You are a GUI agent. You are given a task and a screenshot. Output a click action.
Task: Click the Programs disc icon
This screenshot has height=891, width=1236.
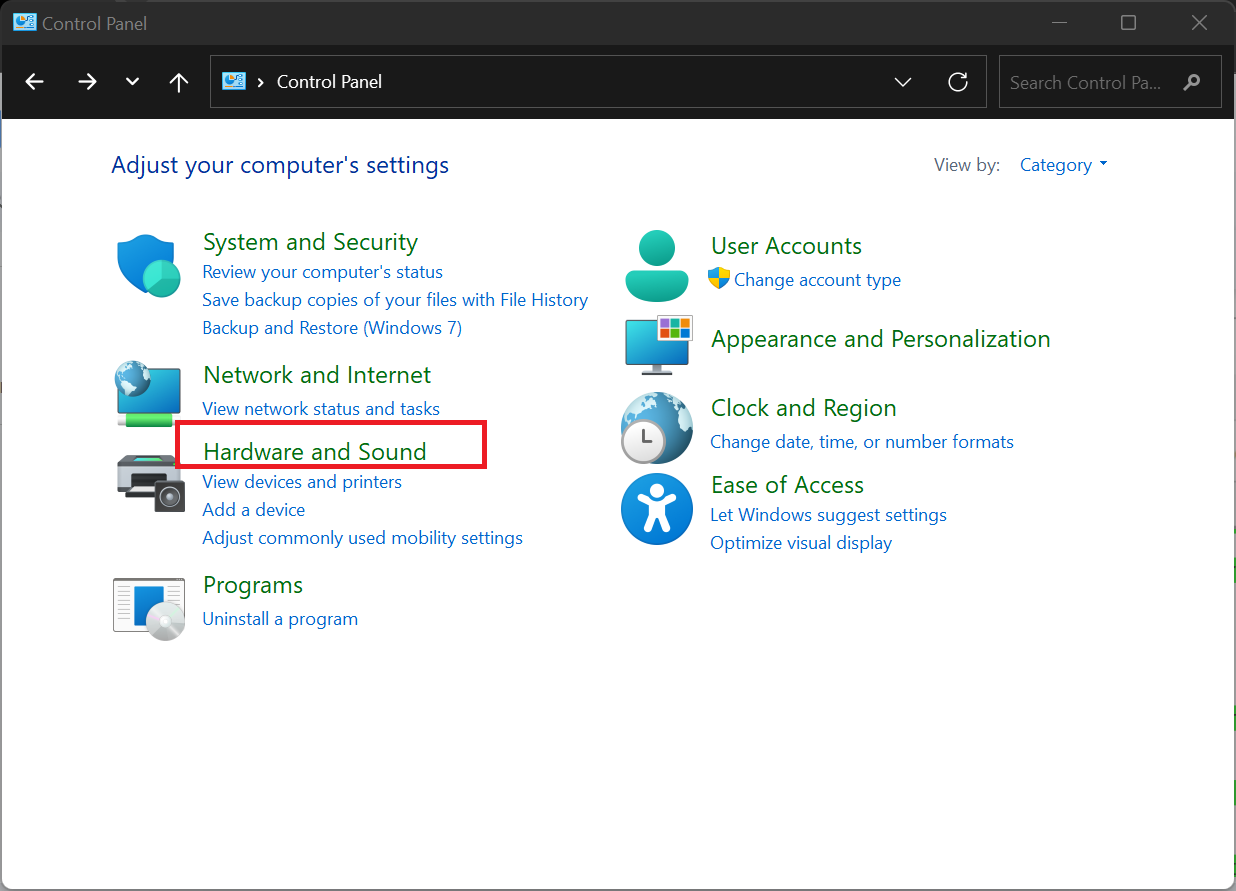[x=148, y=608]
